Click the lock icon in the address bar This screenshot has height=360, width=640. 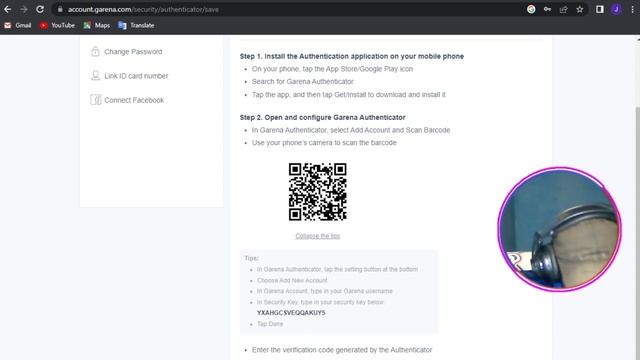point(60,9)
